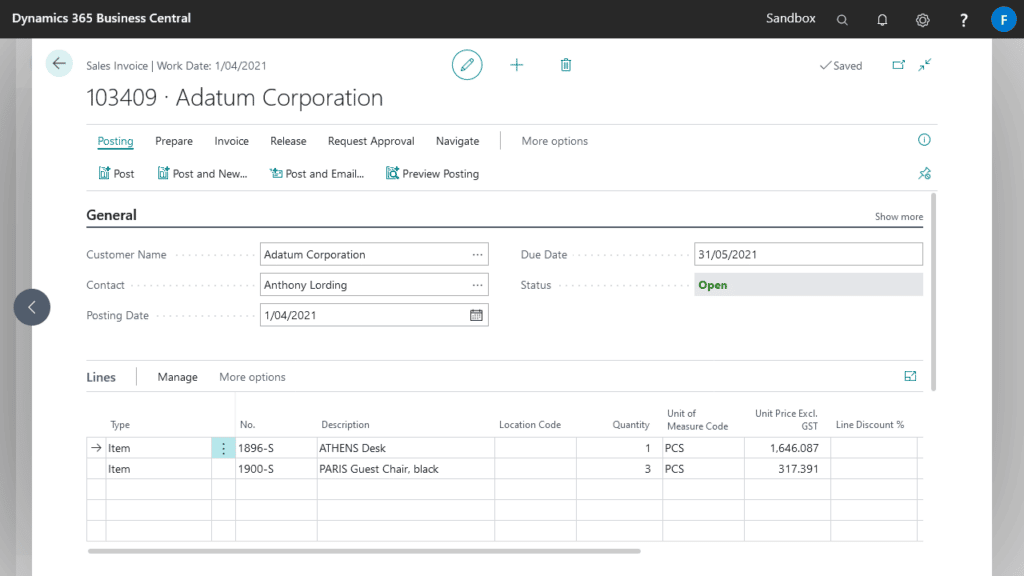1024x576 pixels.
Task: Click the Preview Posting button
Action: point(433,174)
